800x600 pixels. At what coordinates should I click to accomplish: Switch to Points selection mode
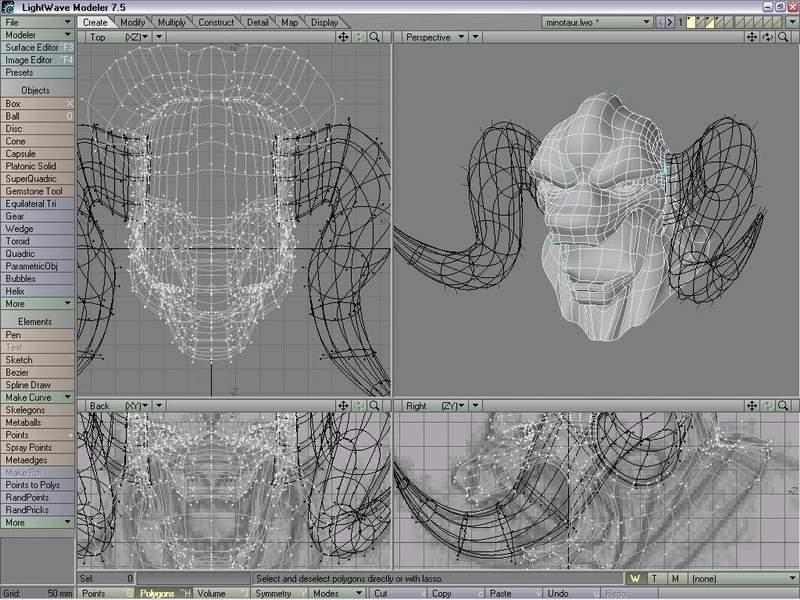point(106,593)
